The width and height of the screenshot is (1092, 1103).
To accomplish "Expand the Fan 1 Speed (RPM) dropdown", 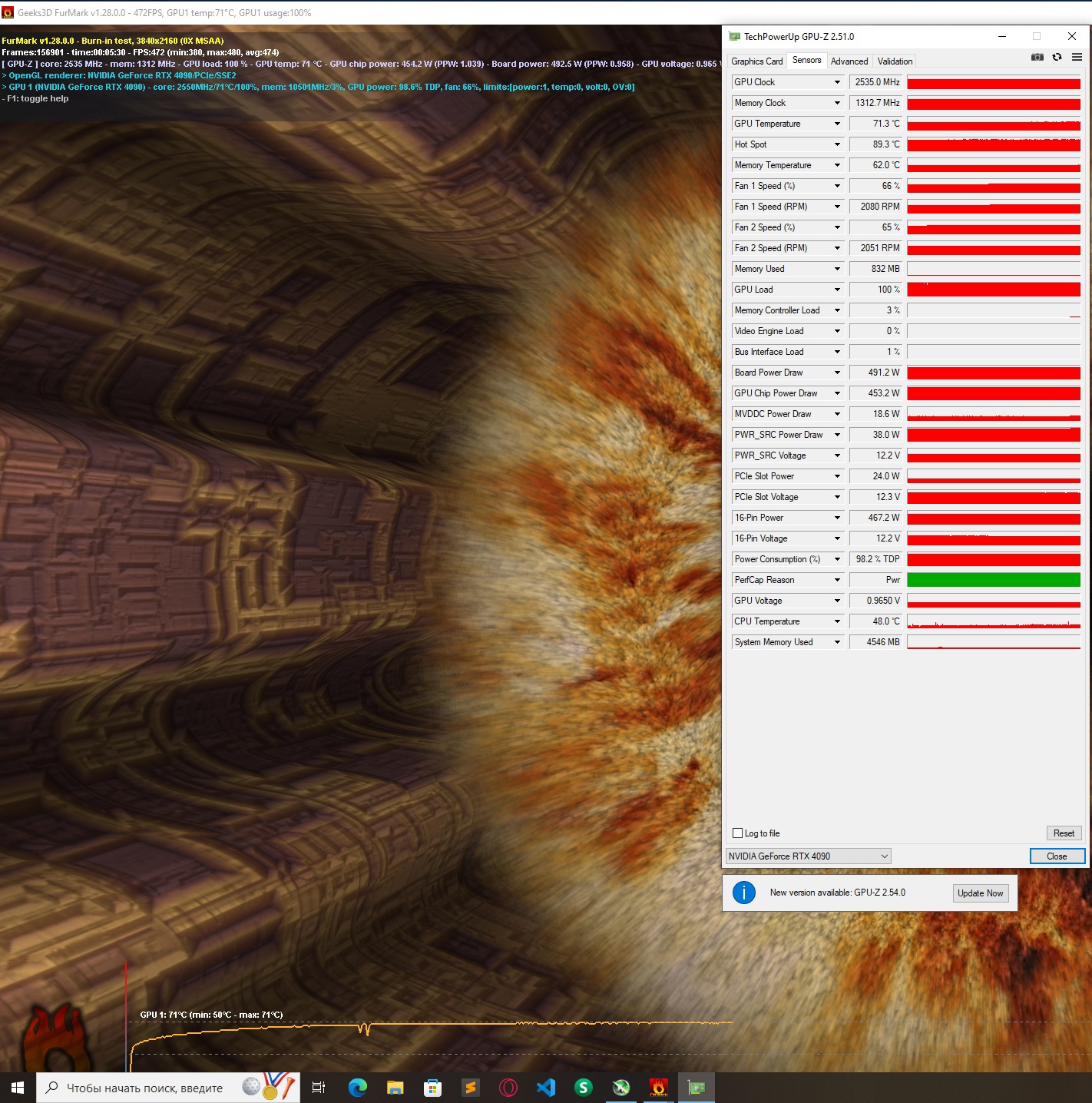I will pos(837,207).
